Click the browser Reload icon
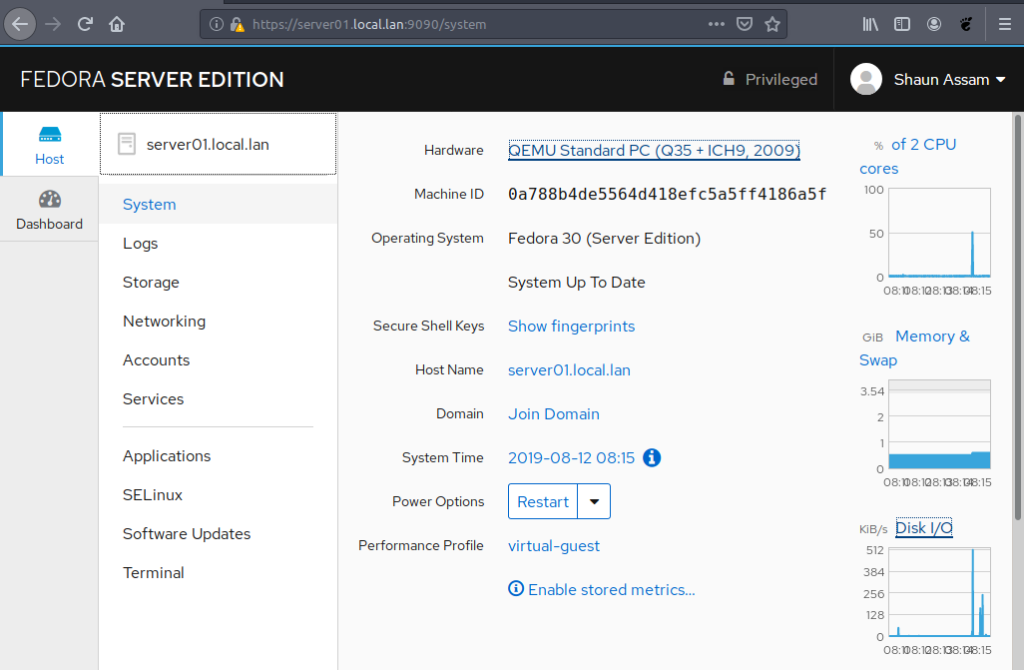The height and width of the screenshot is (670, 1024). [85, 24]
